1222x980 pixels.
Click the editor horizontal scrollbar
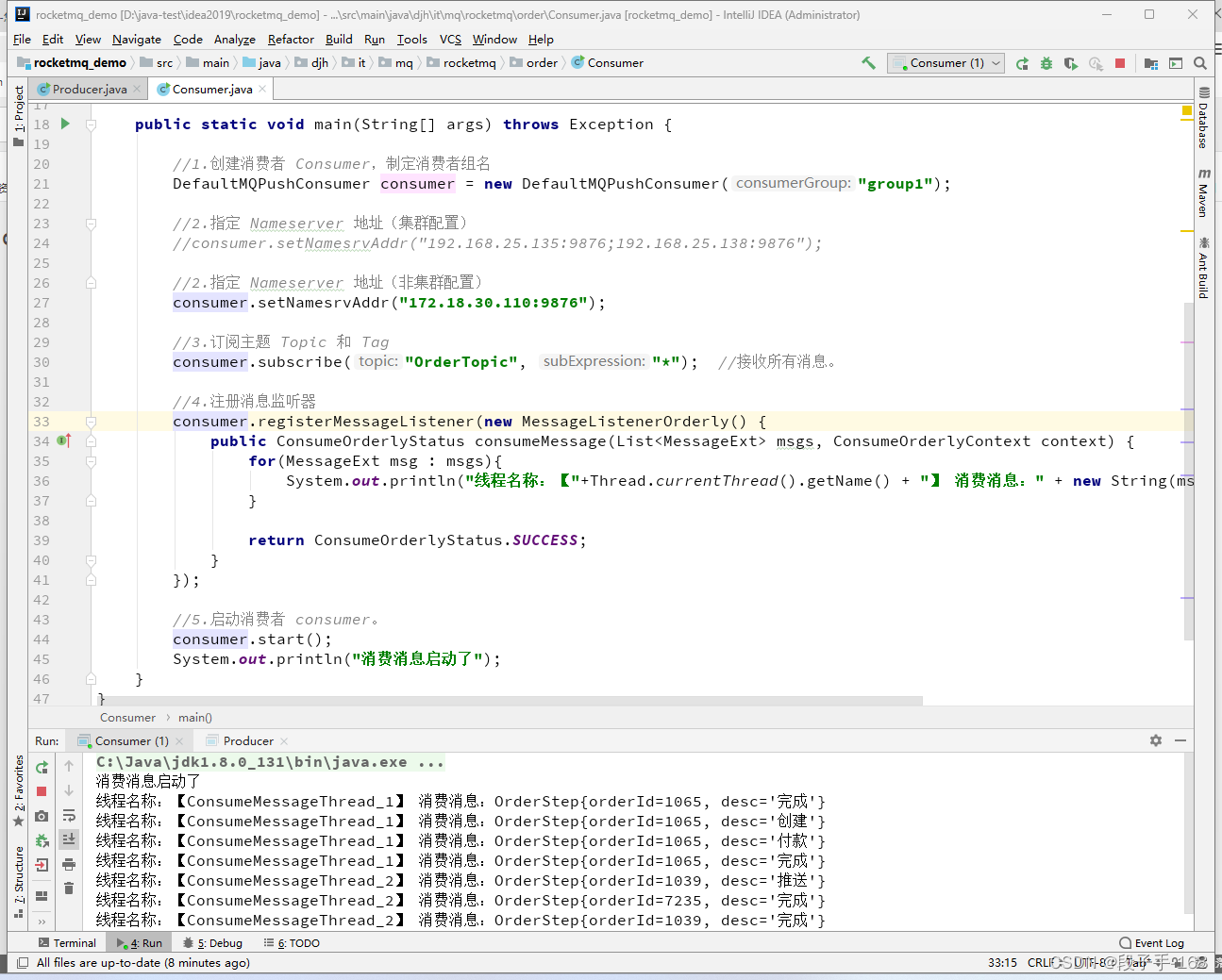pyautogui.click(x=510, y=701)
